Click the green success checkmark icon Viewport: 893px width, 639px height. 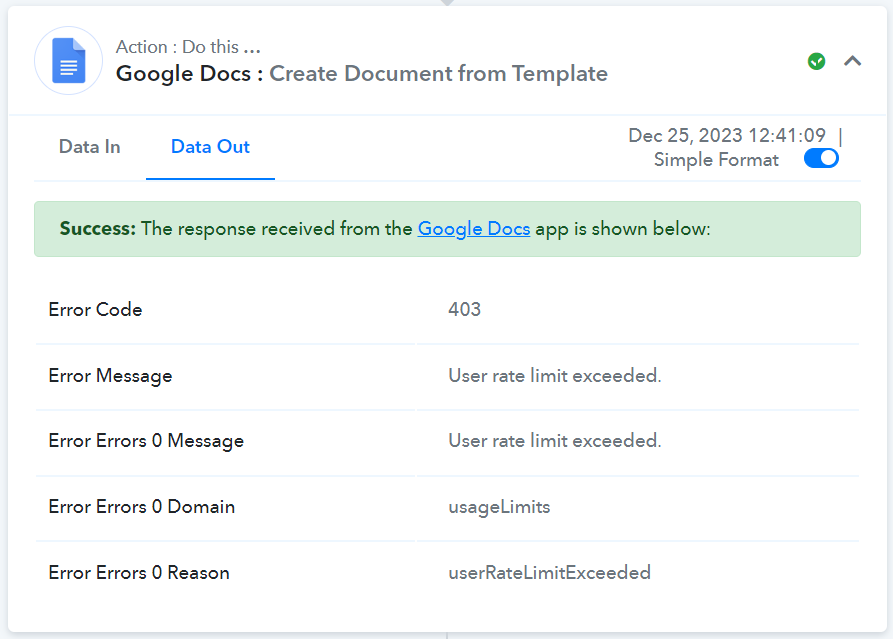click(816, 61)
